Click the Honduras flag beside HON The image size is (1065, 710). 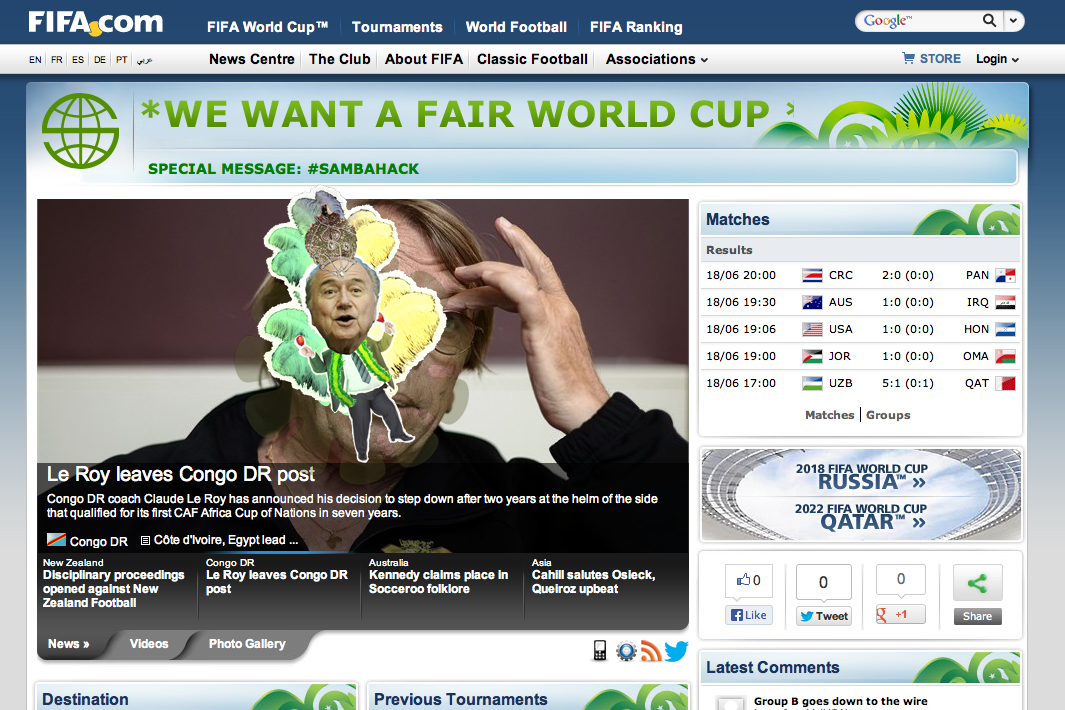click(1005, 330)
